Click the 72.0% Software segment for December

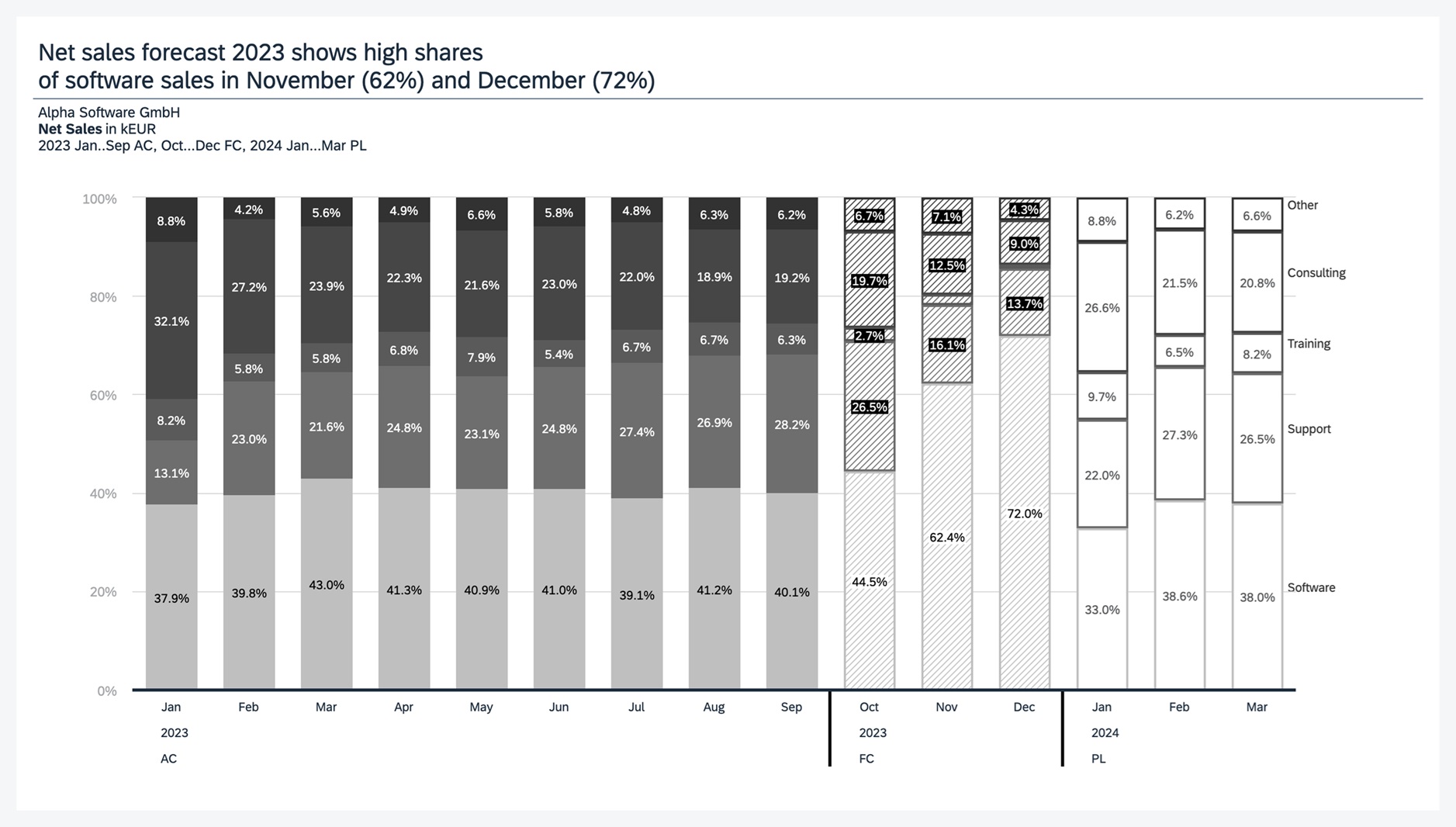pos(1024,512)
